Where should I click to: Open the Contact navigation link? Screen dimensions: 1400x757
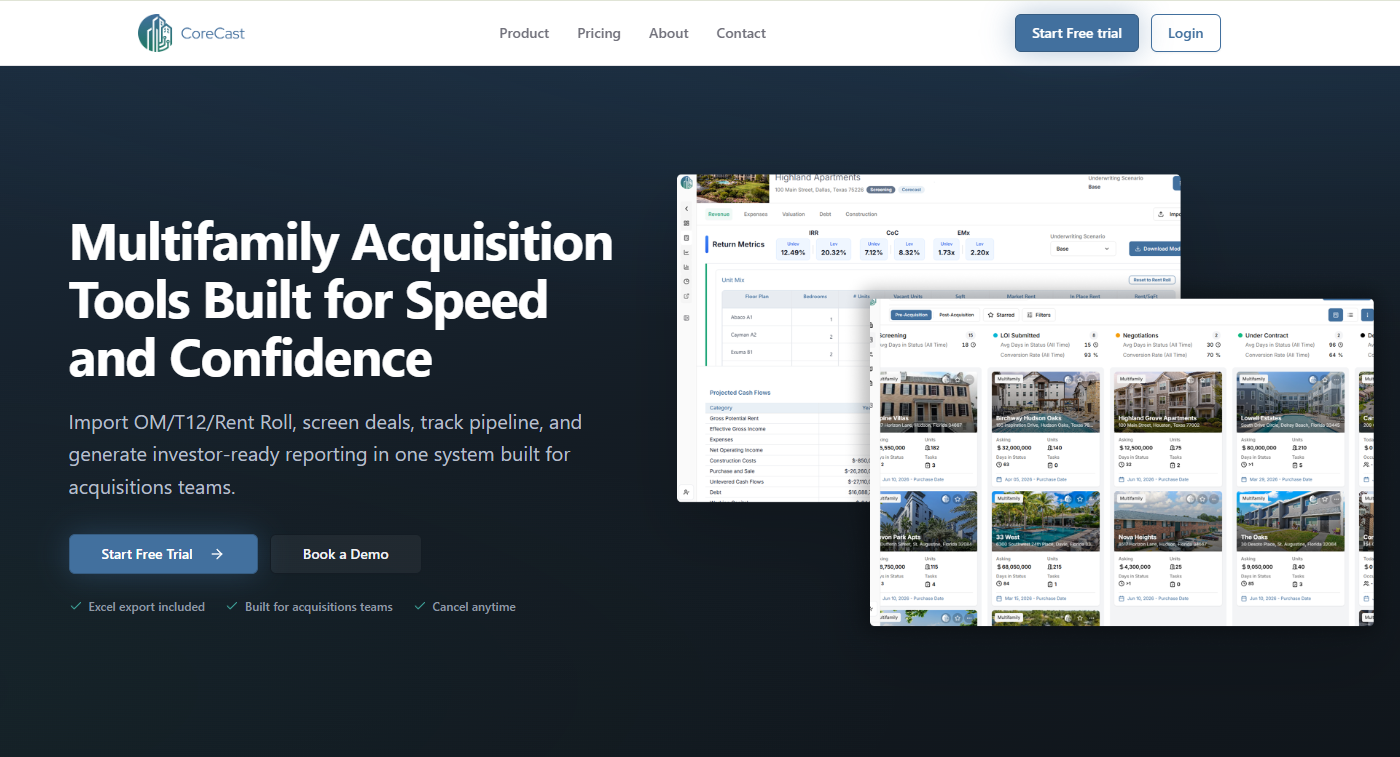741,33
